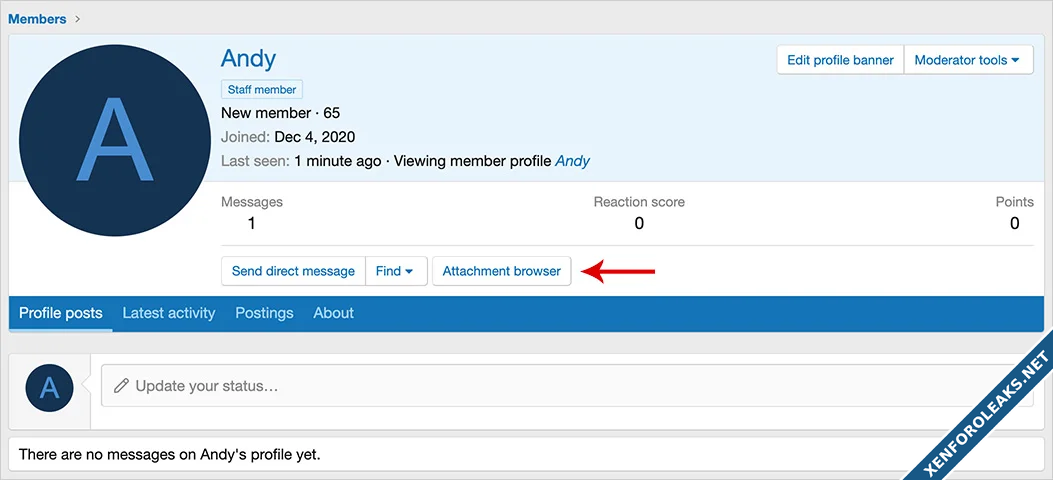Expand the Find dropdown menu
The height and width of the screenshot is (480, 1053).
coord(396,271)
